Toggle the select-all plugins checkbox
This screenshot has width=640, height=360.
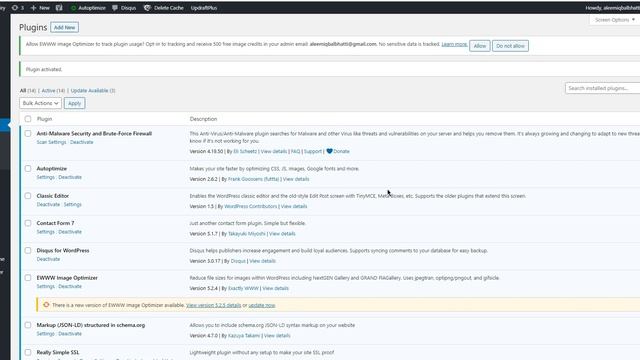28,119
